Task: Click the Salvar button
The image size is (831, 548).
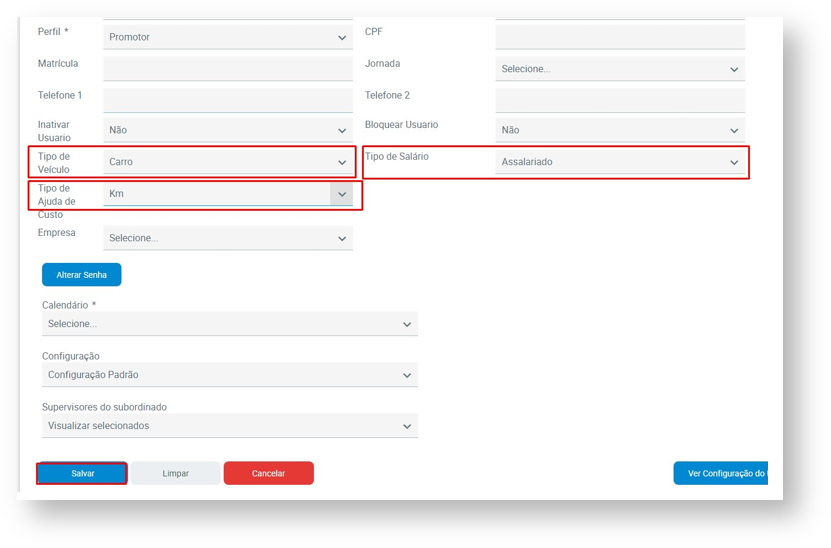Action: coord(82,473)
